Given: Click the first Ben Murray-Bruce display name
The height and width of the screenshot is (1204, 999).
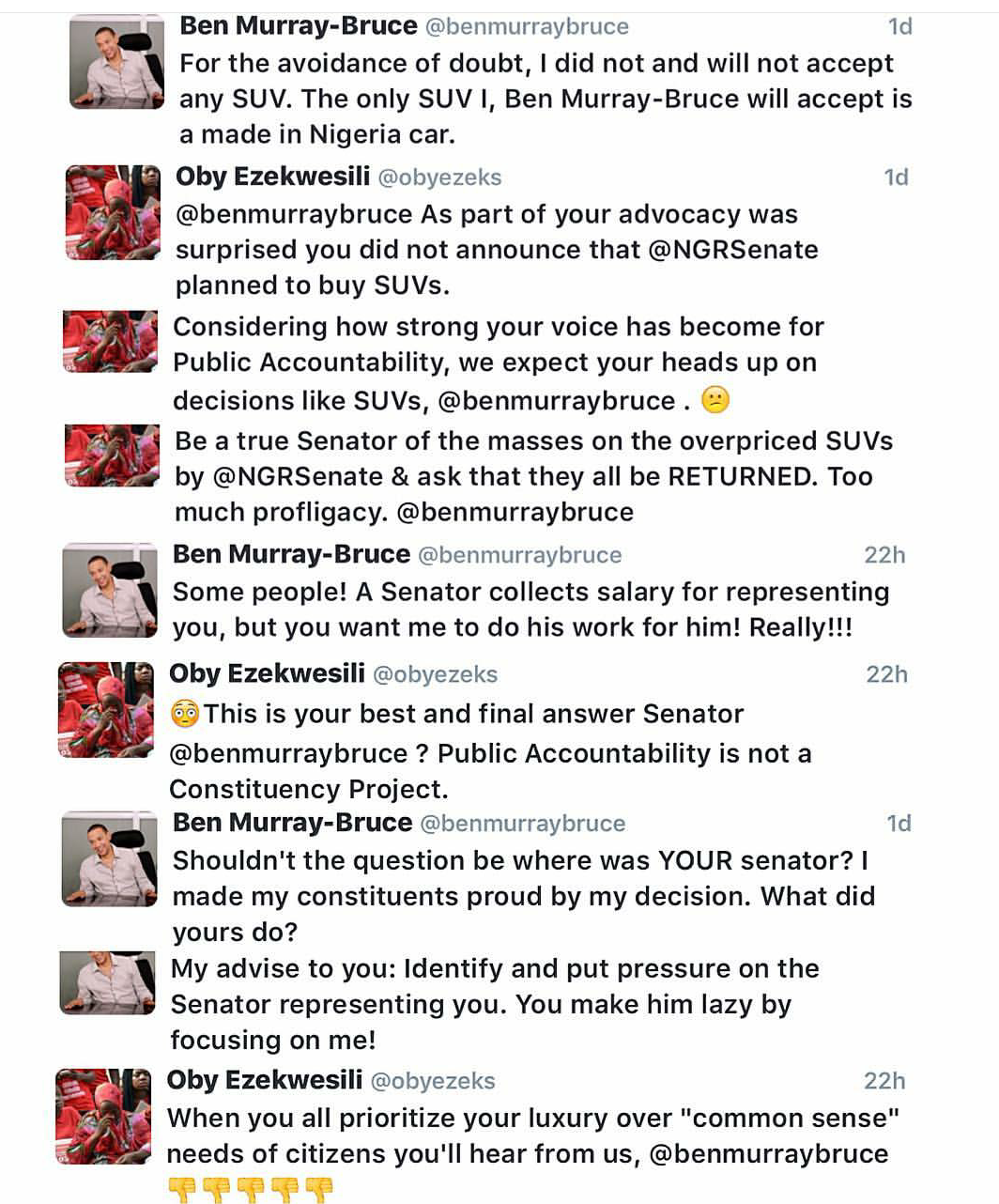Looking at the screenshot, I should tap(299, 25).
